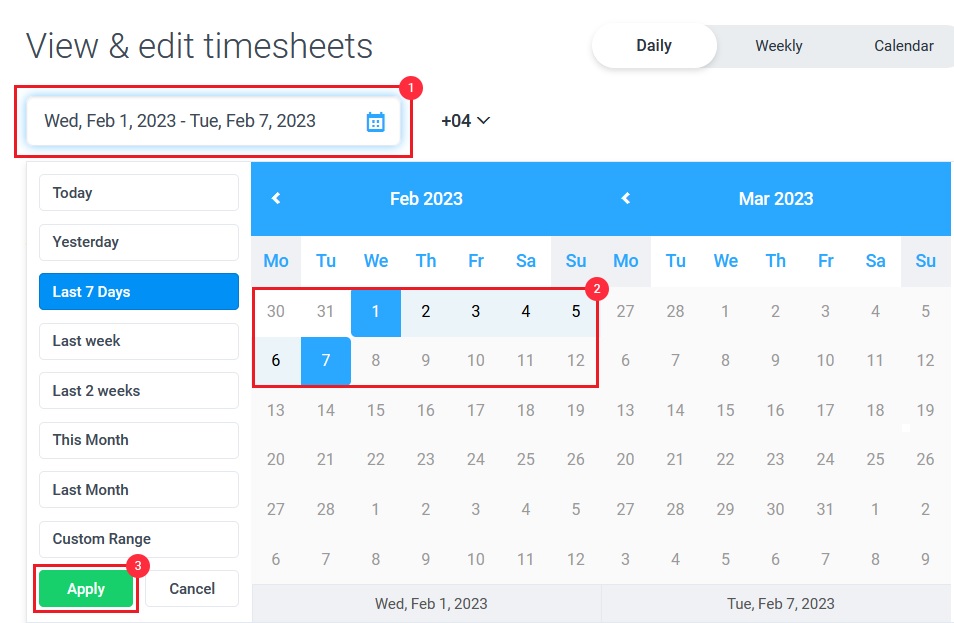Pick February 15 in the Feb calendar
The width and height of the screenshot is (954, 623).
[375, 410]
